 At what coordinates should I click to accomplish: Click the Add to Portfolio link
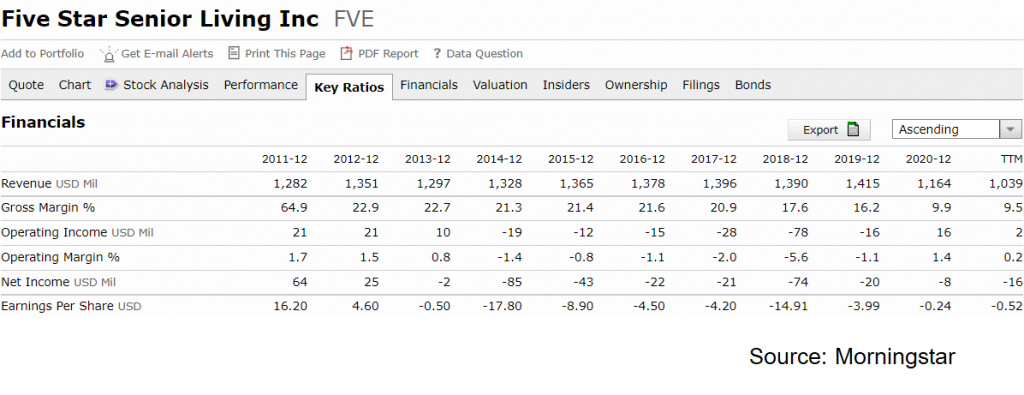pyautogui.click(x=42, y=54)
